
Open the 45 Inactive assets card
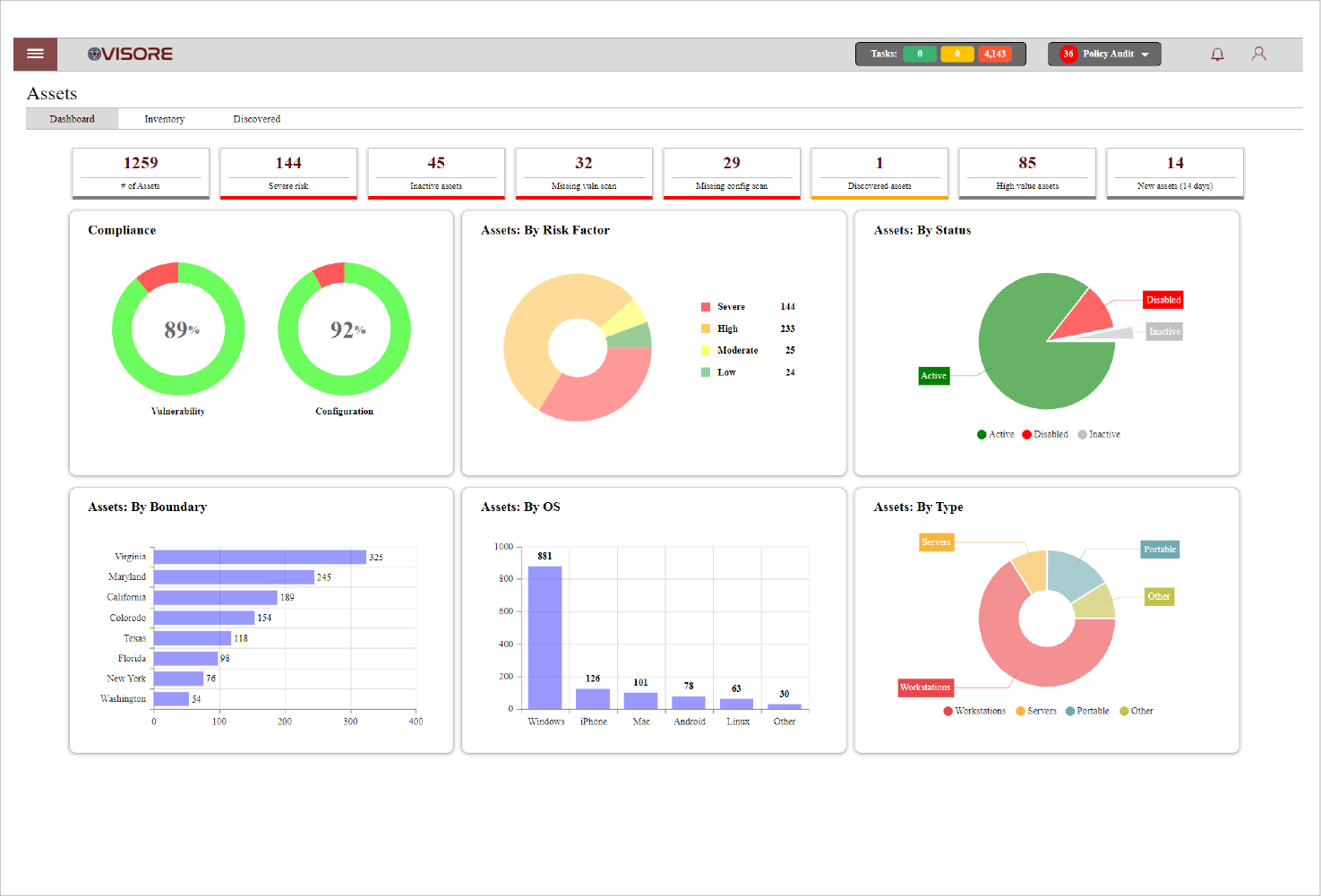coord(436,173)
